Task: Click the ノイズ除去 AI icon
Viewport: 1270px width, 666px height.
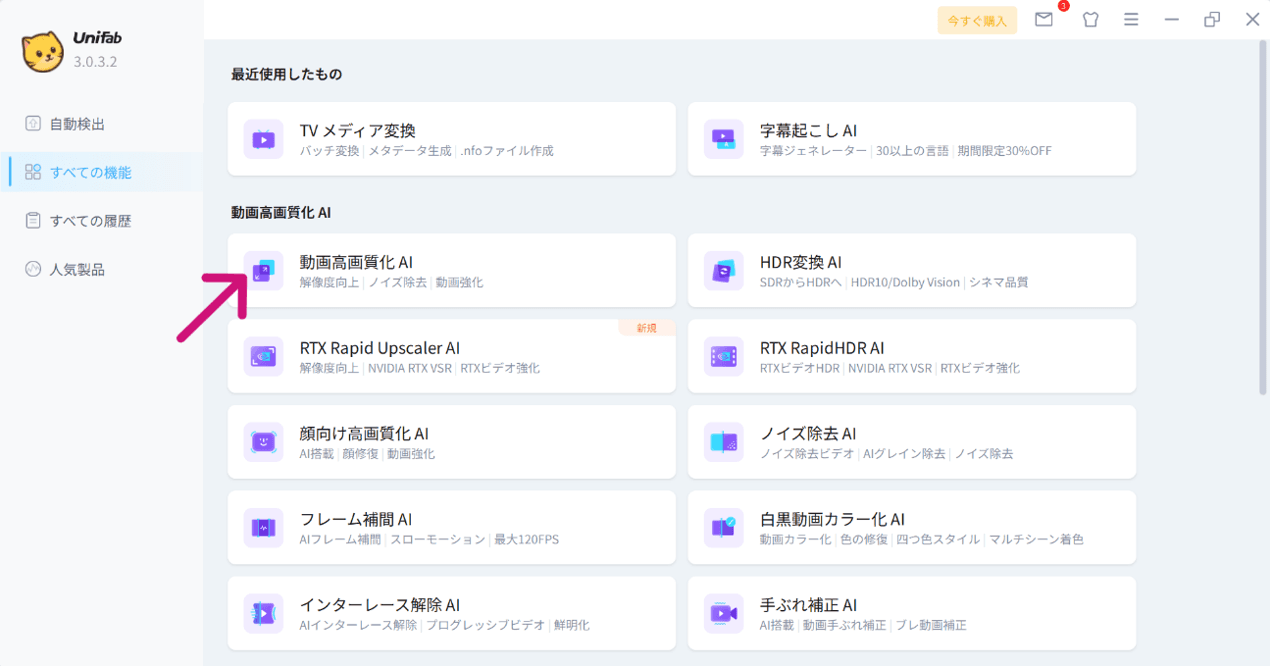Action: click(x=723, y=442)
